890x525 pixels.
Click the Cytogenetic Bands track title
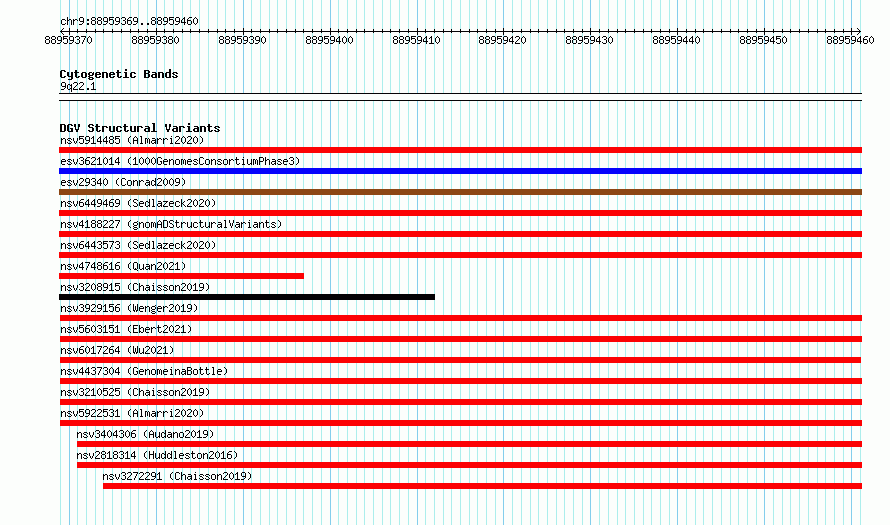tap(119, 74)
